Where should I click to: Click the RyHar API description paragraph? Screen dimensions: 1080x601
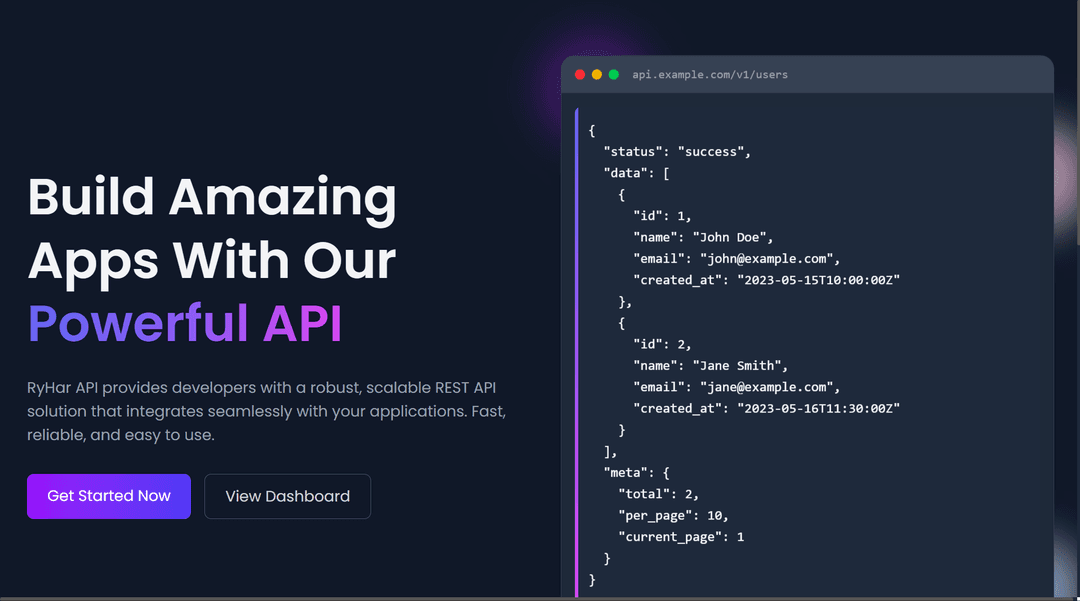point(259,411)
